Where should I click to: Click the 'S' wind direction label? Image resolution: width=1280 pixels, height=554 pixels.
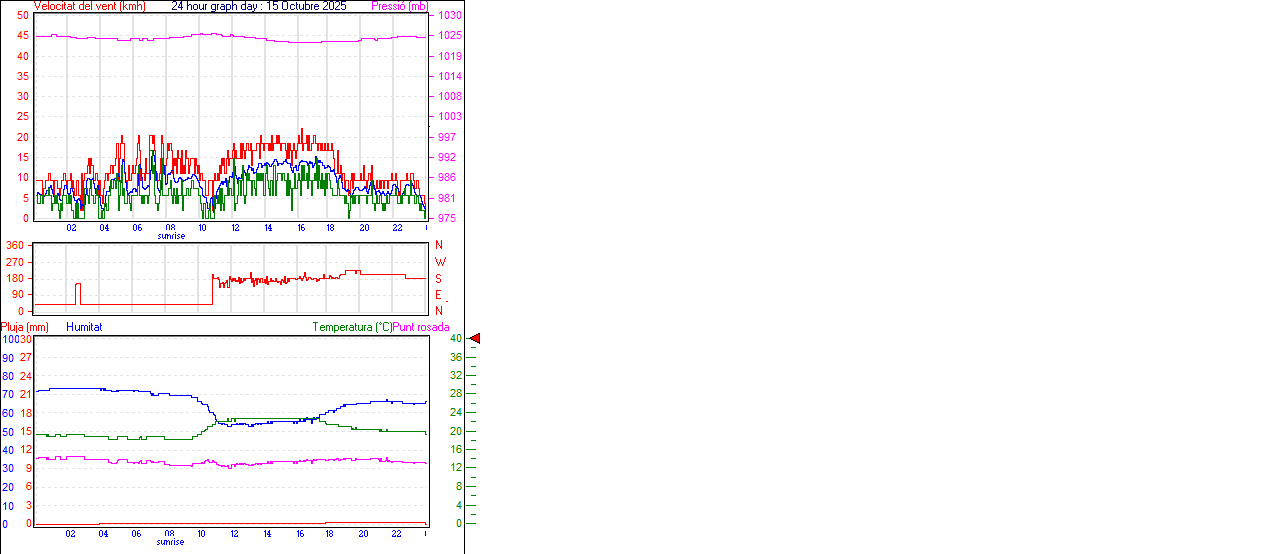(x=439, y=278)
